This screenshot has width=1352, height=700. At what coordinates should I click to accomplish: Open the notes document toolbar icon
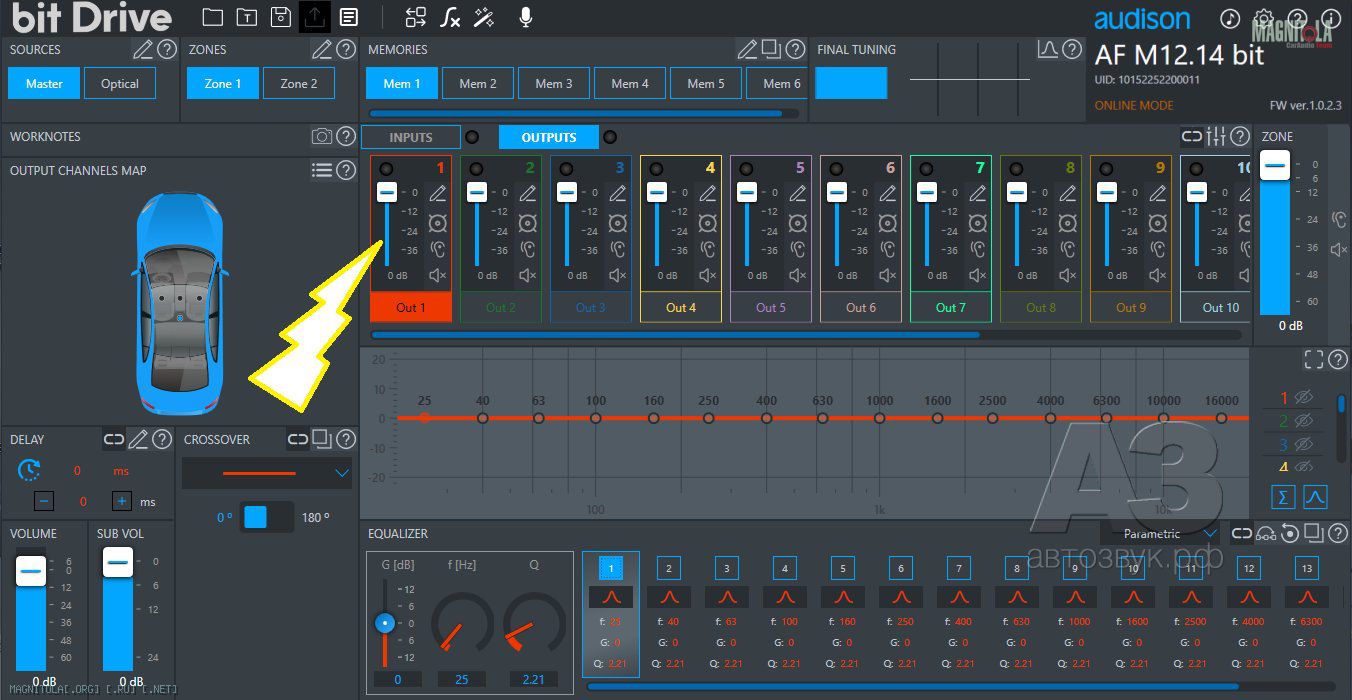tap(348, 17)
